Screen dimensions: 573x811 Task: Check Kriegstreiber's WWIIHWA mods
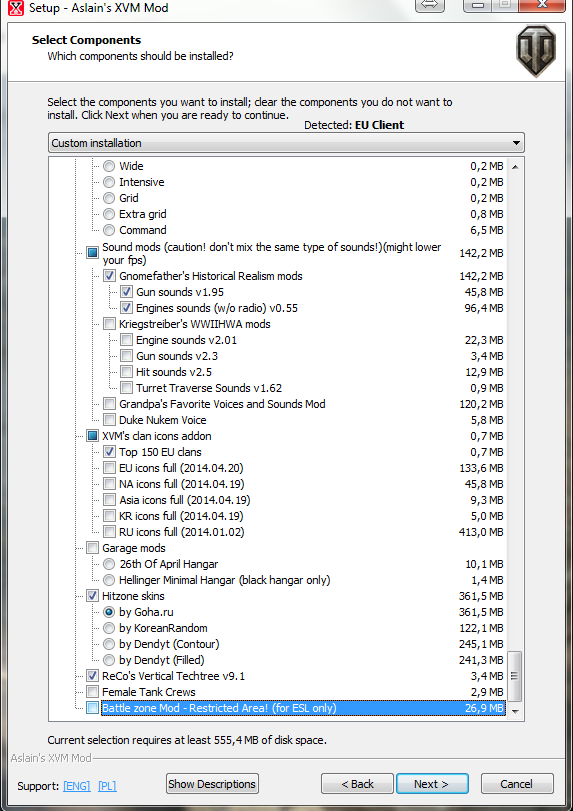(109, 324)
